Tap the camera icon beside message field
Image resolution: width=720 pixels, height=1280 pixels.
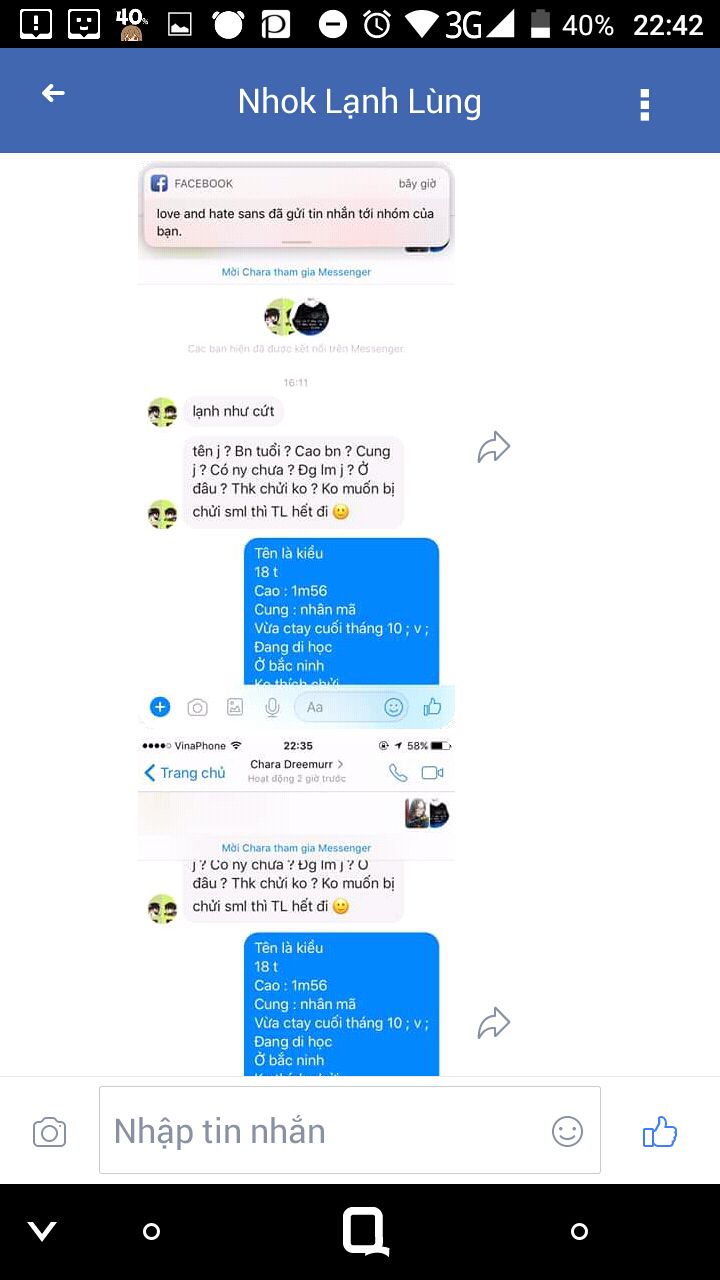[x=49, y=1132]
